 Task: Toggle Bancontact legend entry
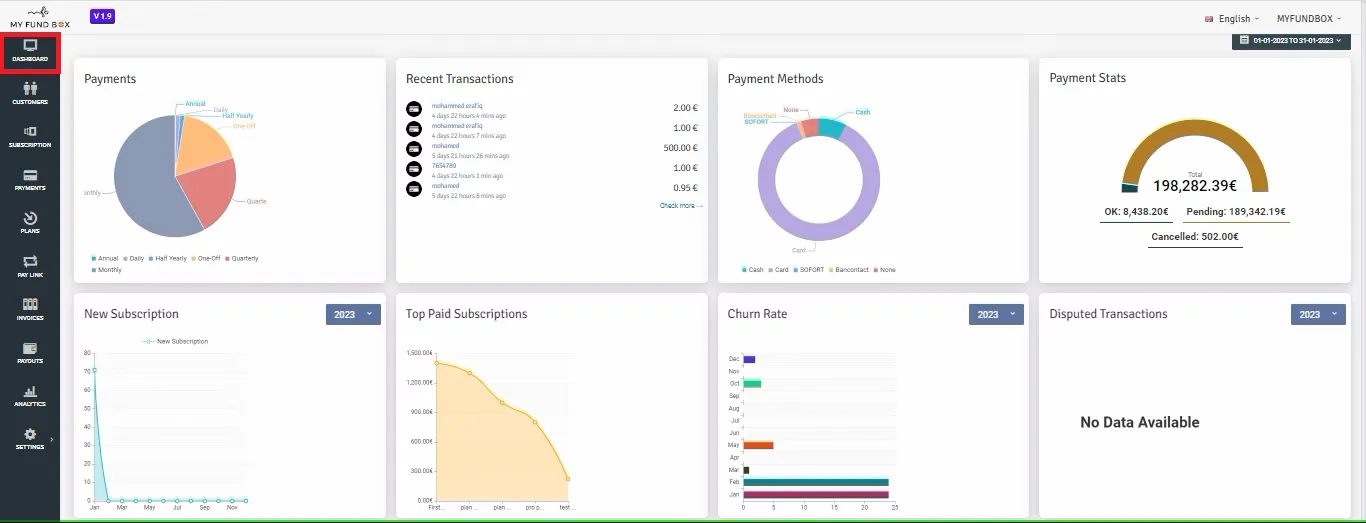(849, 270)
